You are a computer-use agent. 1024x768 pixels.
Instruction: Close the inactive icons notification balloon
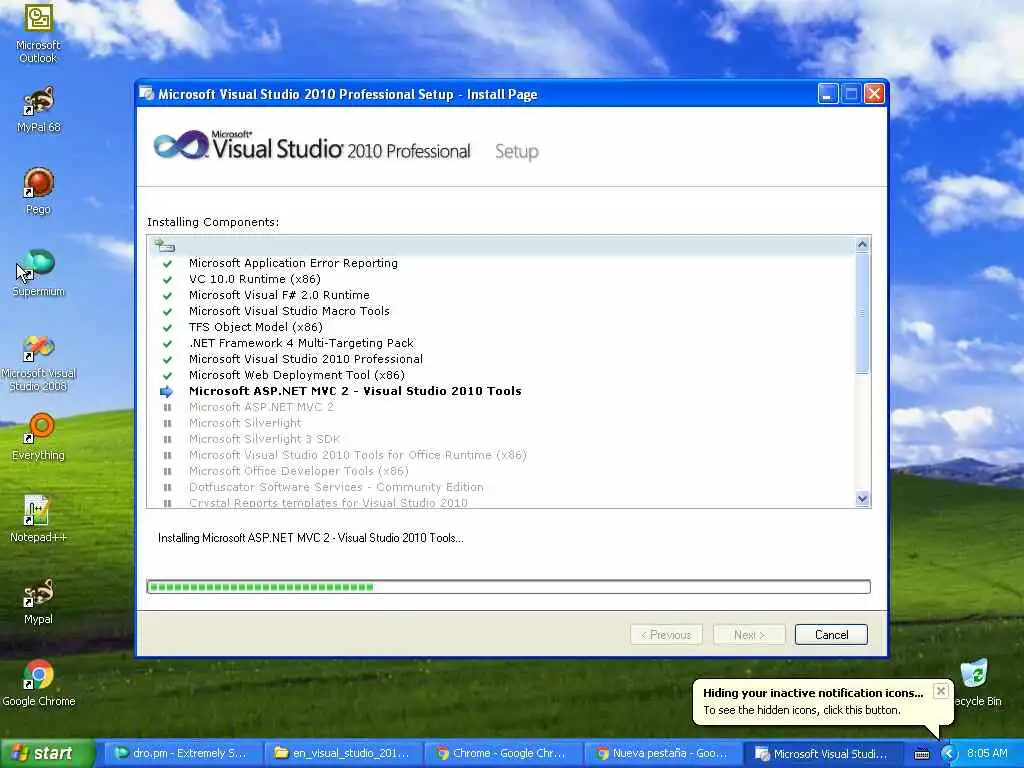click(940, 691)
